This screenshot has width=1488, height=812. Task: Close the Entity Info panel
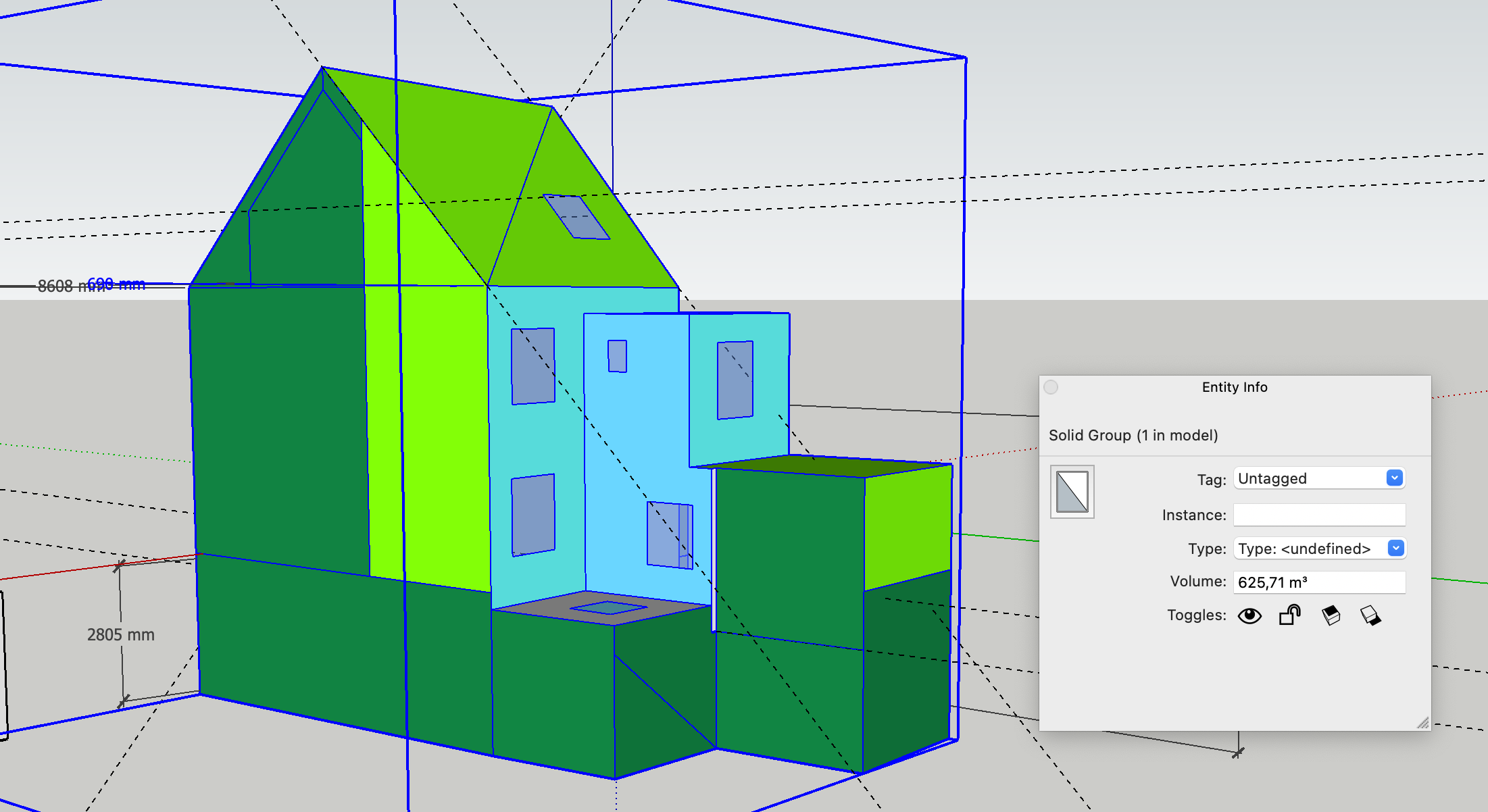(1051, 387)
